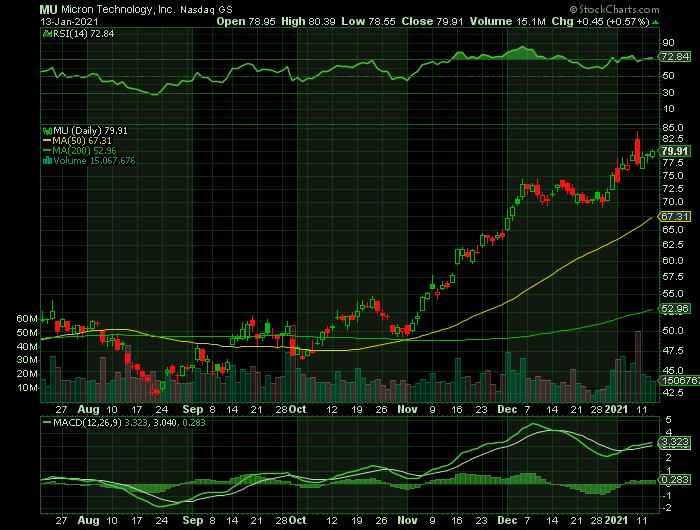Click the Chg +0.45 (+0.57%) readout
The image size is (700, 530).
(600, 21)
